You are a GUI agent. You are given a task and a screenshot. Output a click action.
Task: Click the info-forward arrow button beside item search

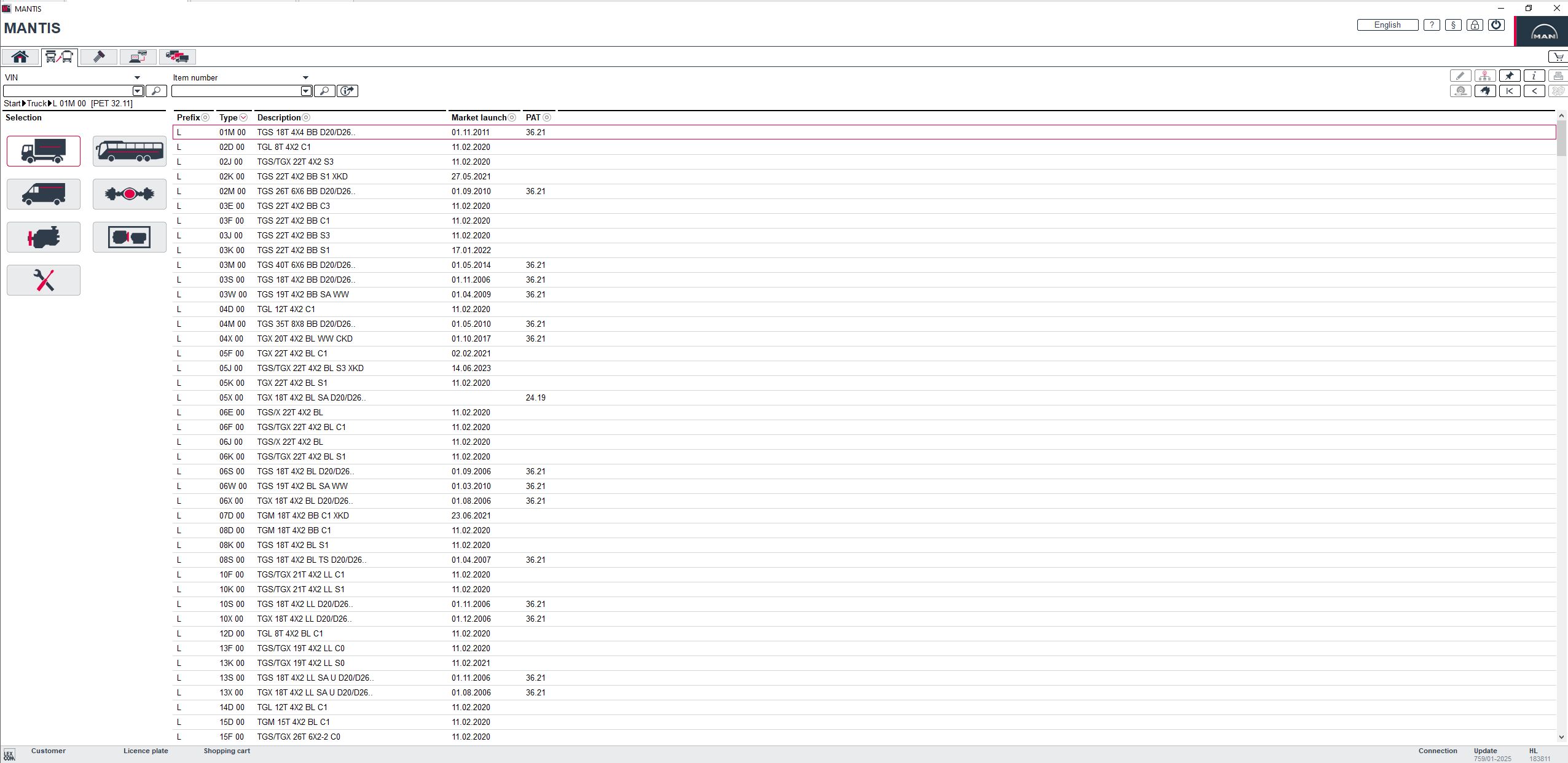348,91
